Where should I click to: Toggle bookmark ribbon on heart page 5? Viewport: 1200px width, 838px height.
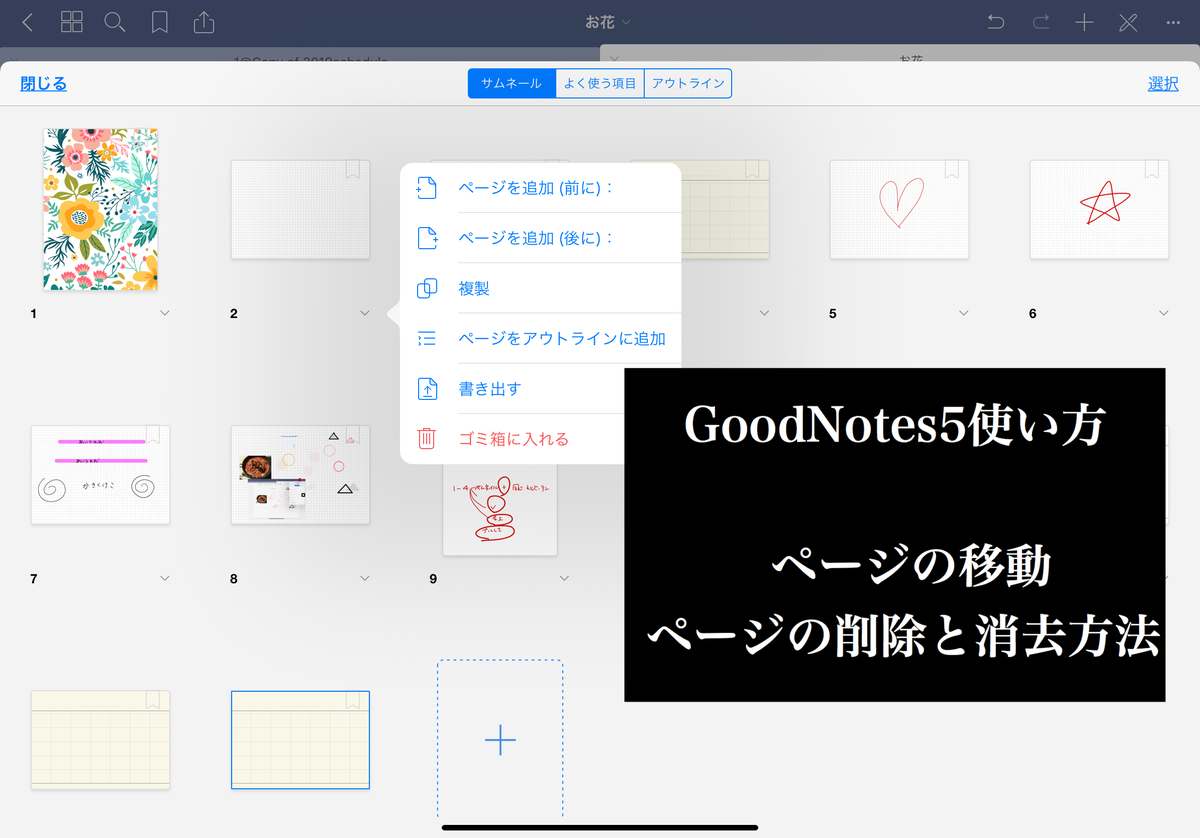pos(951,170)
